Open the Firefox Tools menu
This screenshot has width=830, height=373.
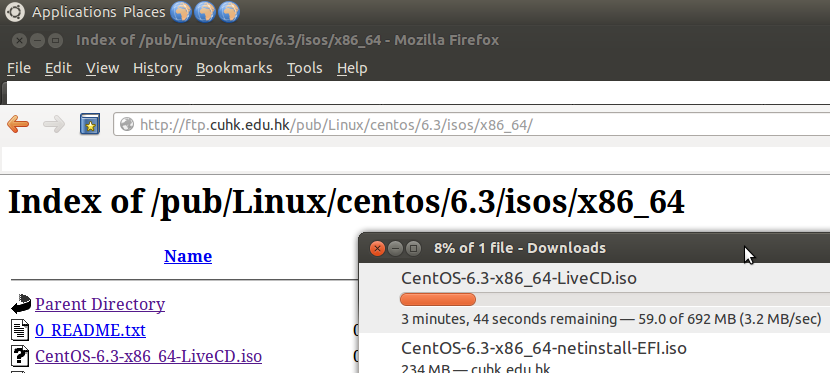click(305, 68)
